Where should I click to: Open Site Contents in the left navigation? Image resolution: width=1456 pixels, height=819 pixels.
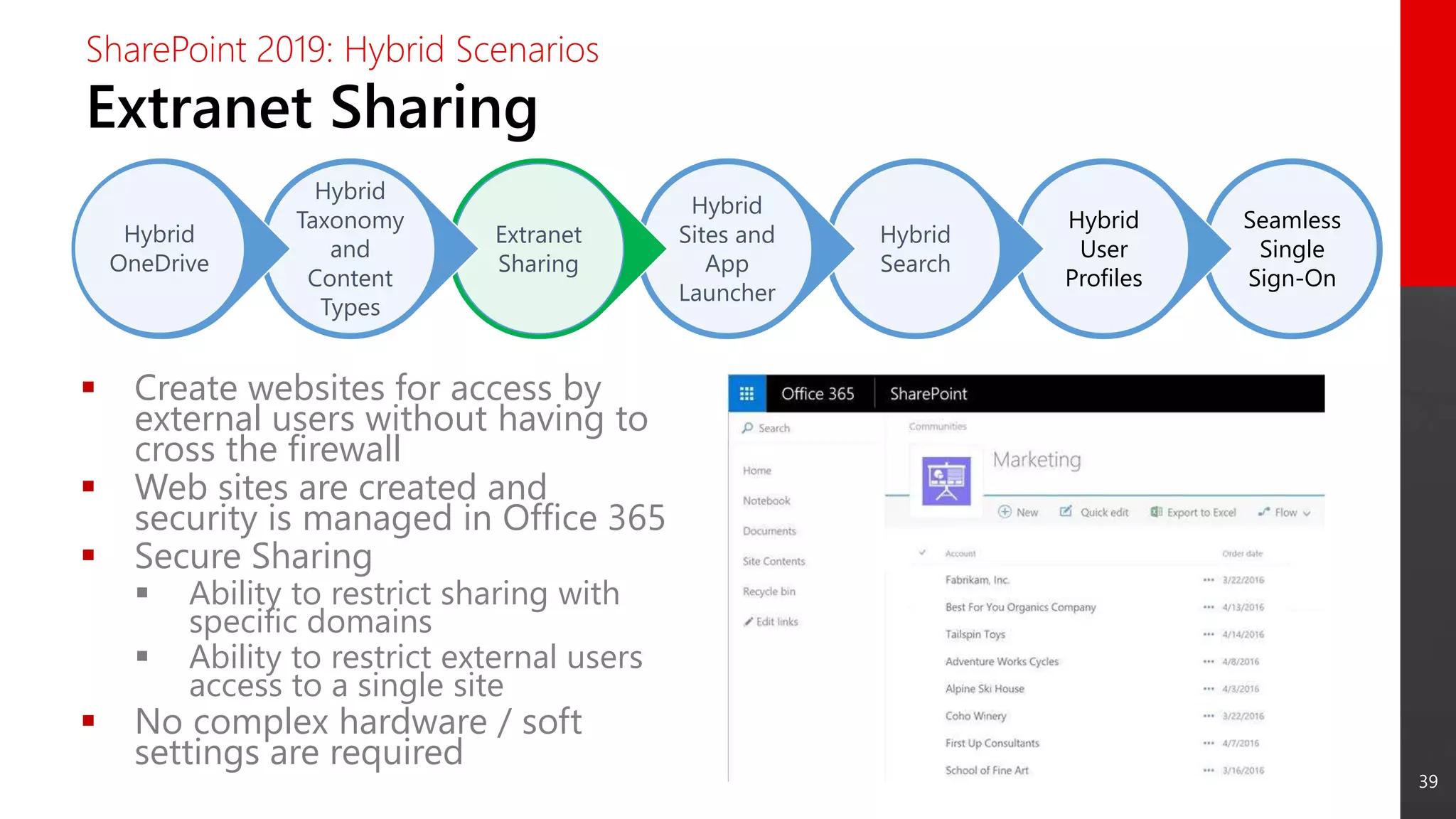coord(774,561)
